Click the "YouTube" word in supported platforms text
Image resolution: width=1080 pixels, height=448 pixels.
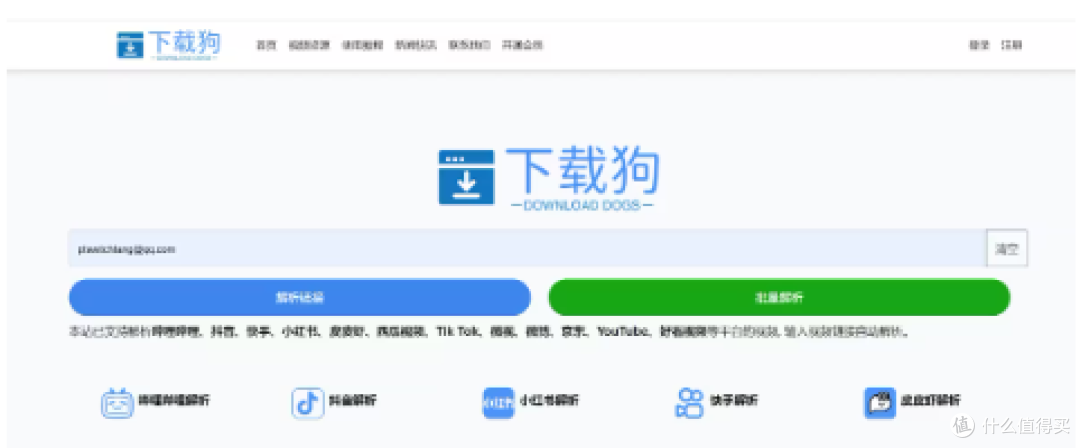pyautogui.click(x=624, y=332)
